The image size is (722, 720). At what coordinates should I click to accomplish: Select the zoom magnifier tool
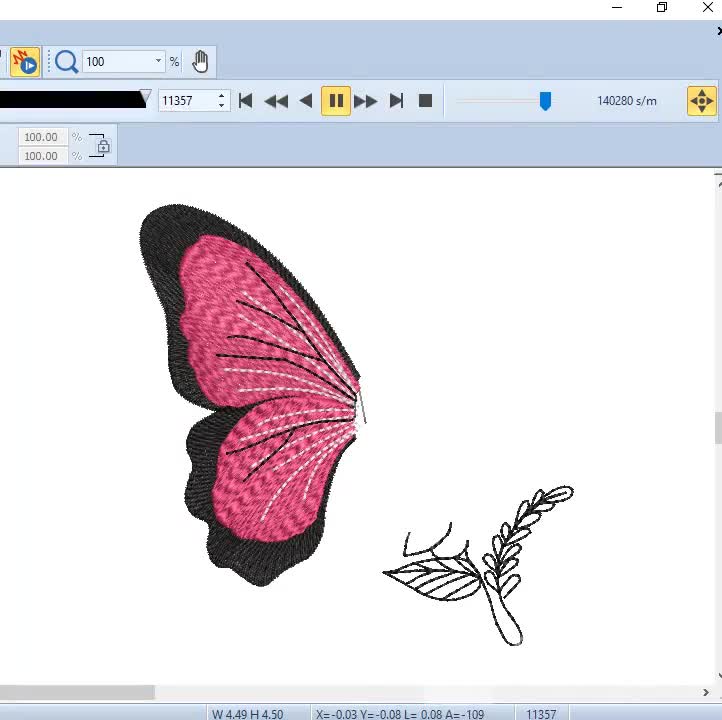coord(66,62)
